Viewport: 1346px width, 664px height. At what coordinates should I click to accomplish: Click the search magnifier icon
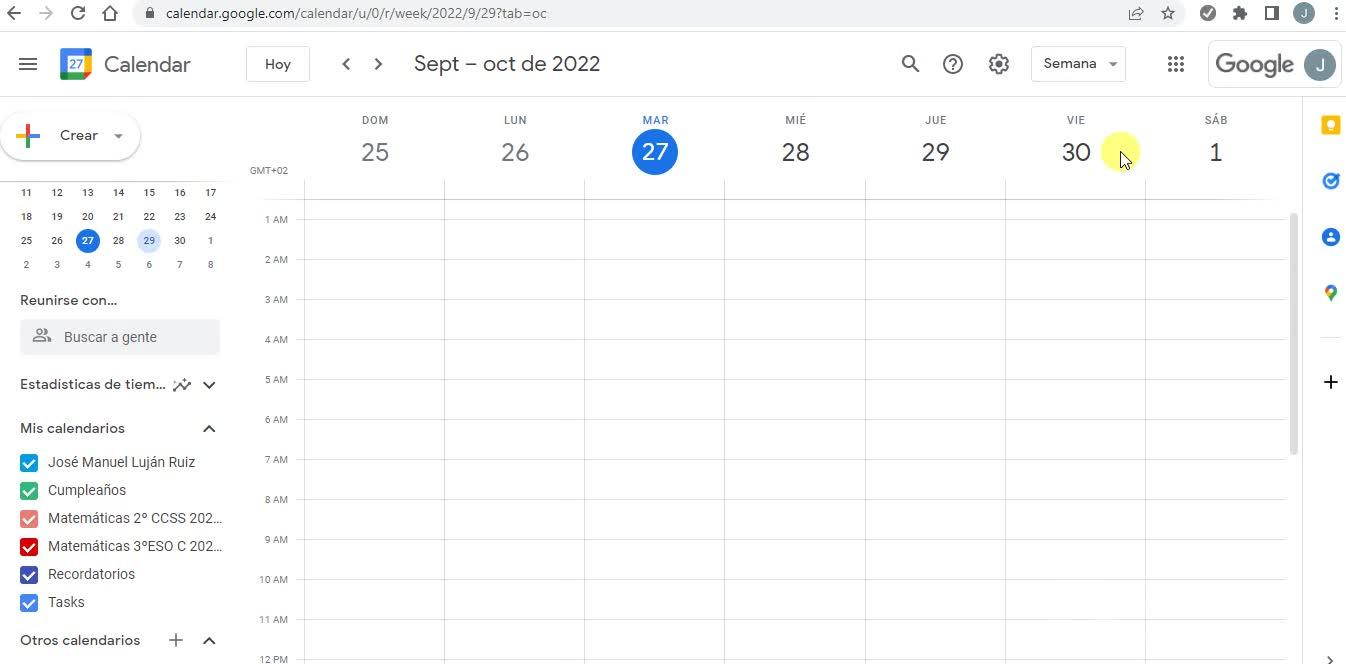(x=910, y=64)
